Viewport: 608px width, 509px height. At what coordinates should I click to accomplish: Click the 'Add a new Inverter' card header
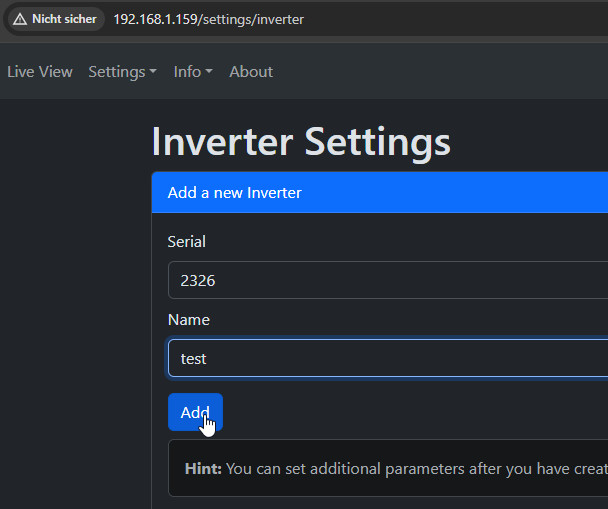pos(380,192)
